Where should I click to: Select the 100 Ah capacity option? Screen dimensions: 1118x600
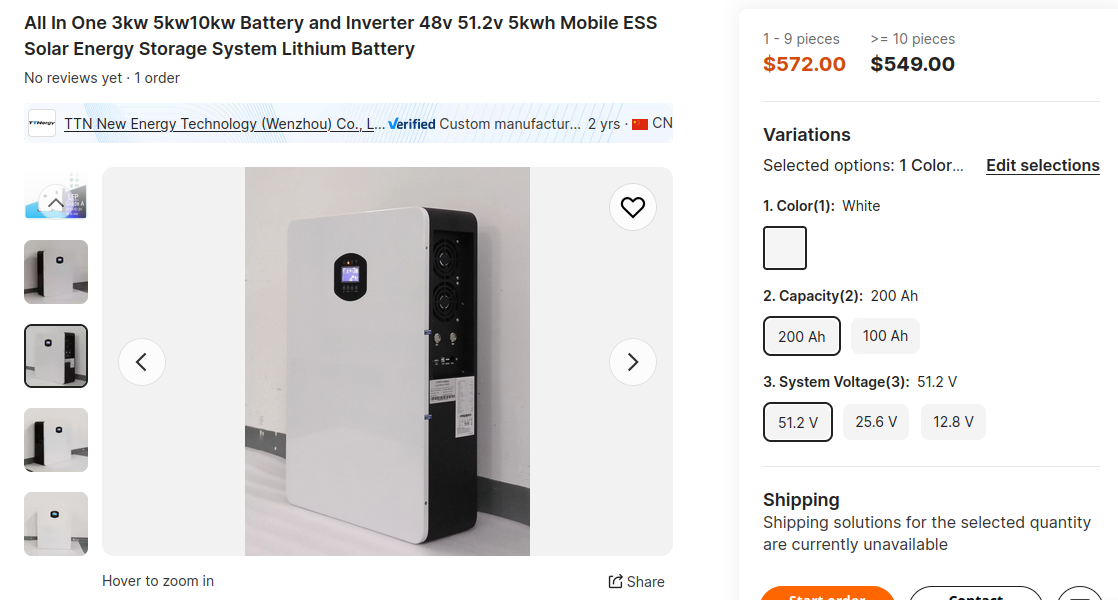tap(885, 336)
